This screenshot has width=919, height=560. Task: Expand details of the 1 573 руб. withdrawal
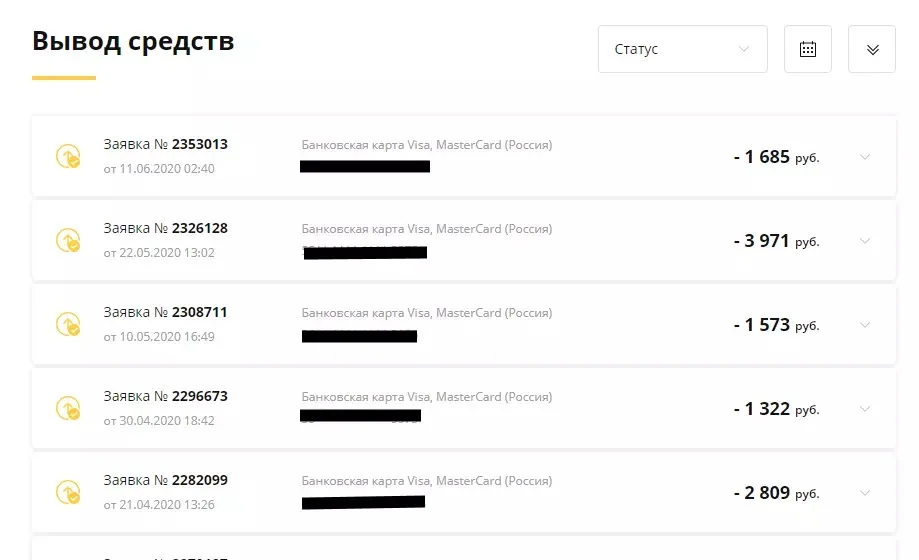(865, 325)
